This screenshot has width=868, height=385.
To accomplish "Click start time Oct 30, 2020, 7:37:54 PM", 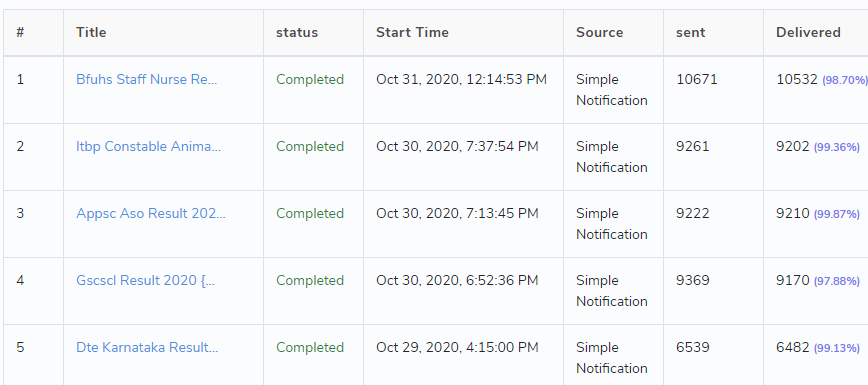I will tap(457, 147).
